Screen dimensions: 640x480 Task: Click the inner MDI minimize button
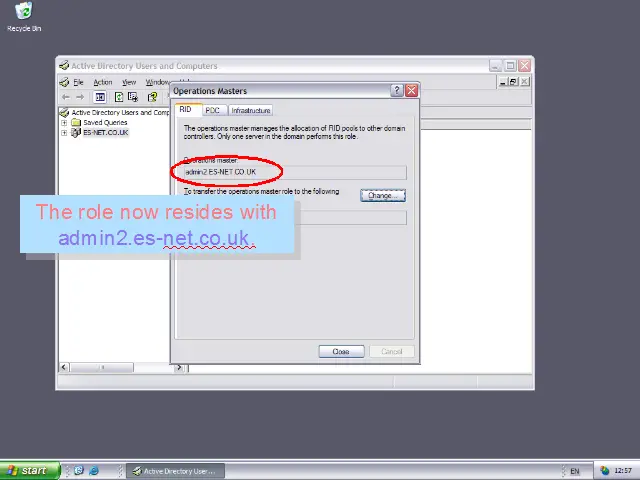[x=503, y=82]
